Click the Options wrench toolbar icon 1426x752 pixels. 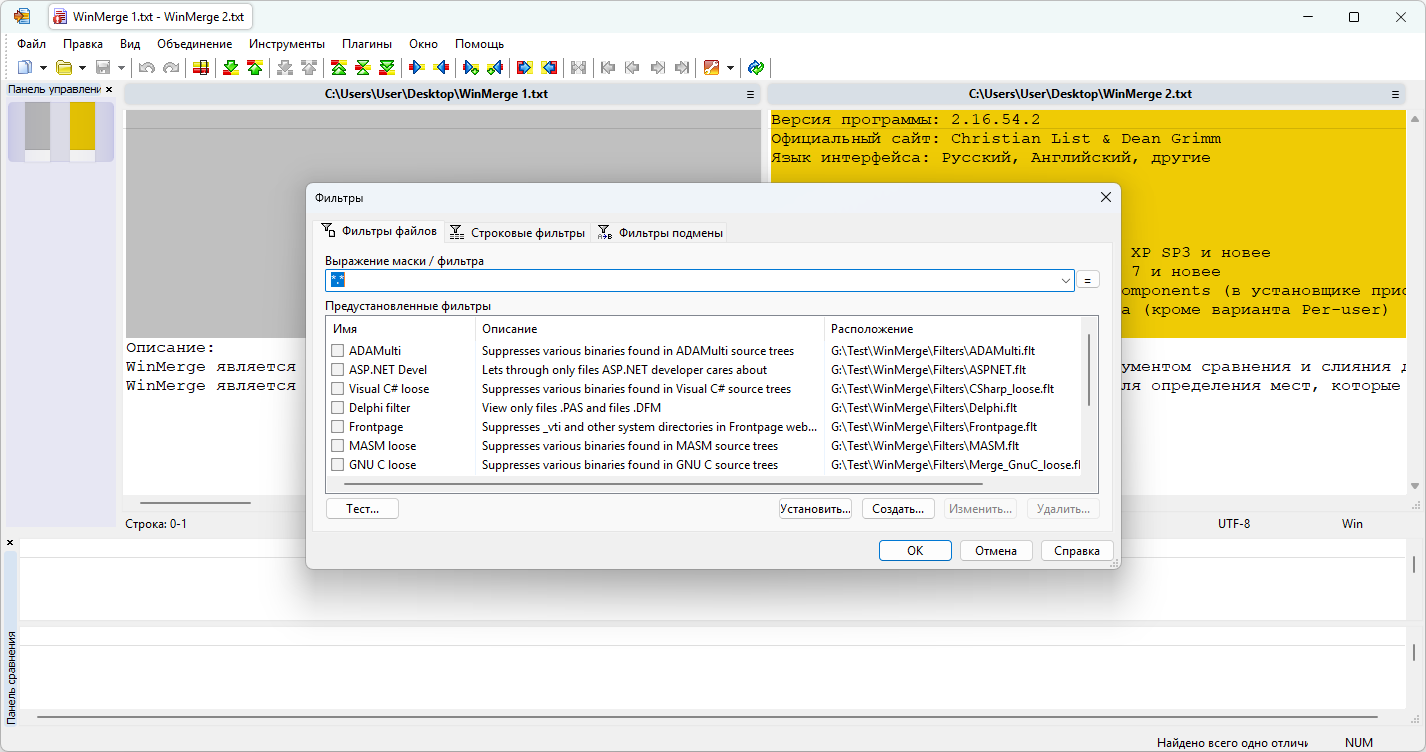(712, 68)
